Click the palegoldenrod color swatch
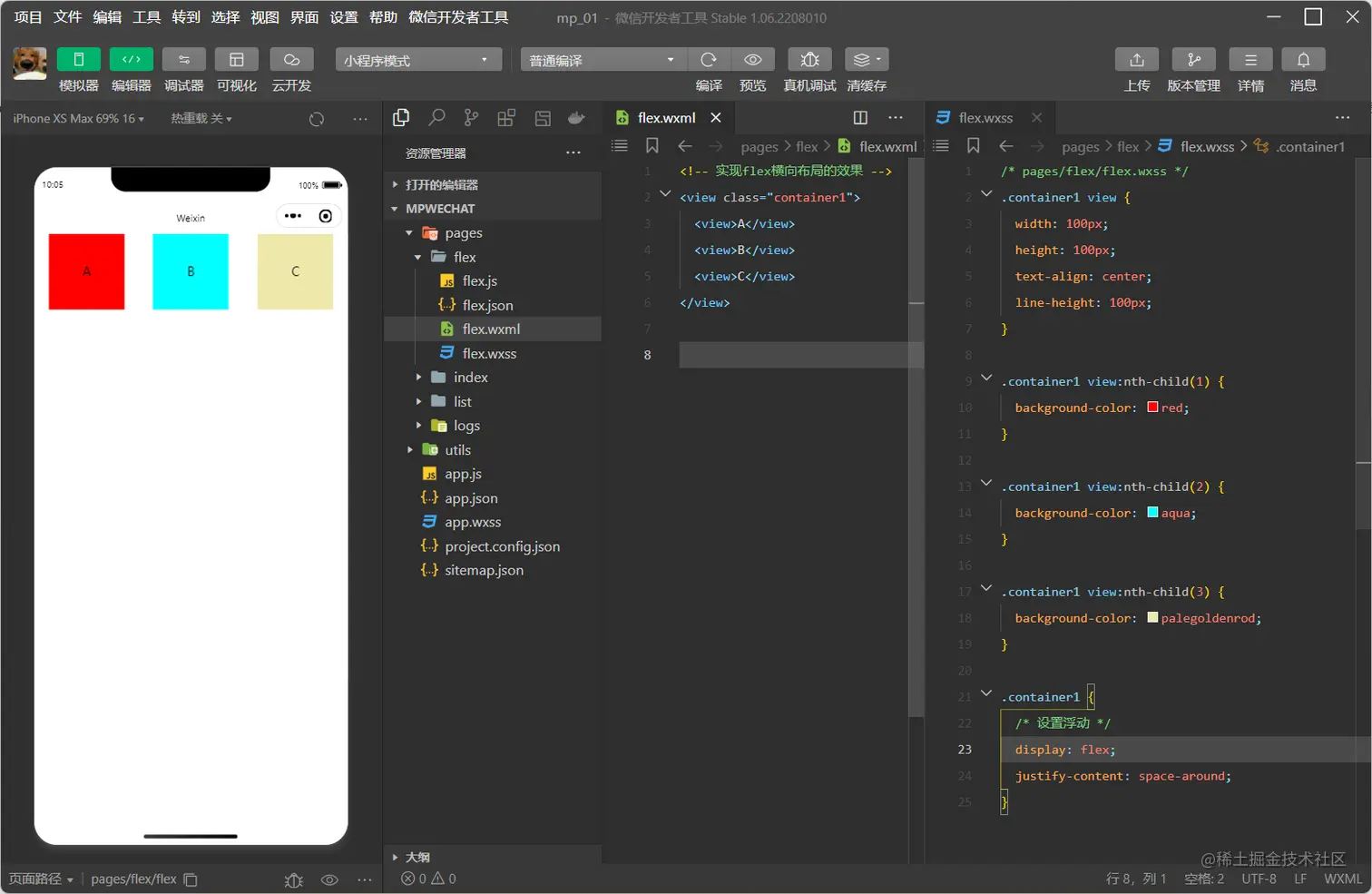1372x894 pixels. coord(1152,618)
